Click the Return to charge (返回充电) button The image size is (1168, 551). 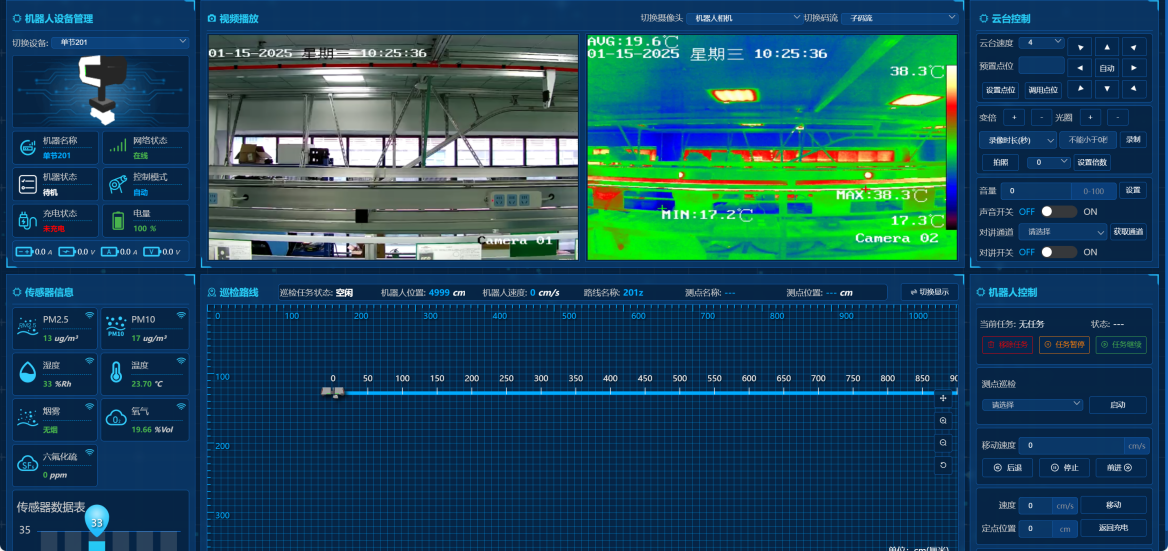tap(1114, 528)
